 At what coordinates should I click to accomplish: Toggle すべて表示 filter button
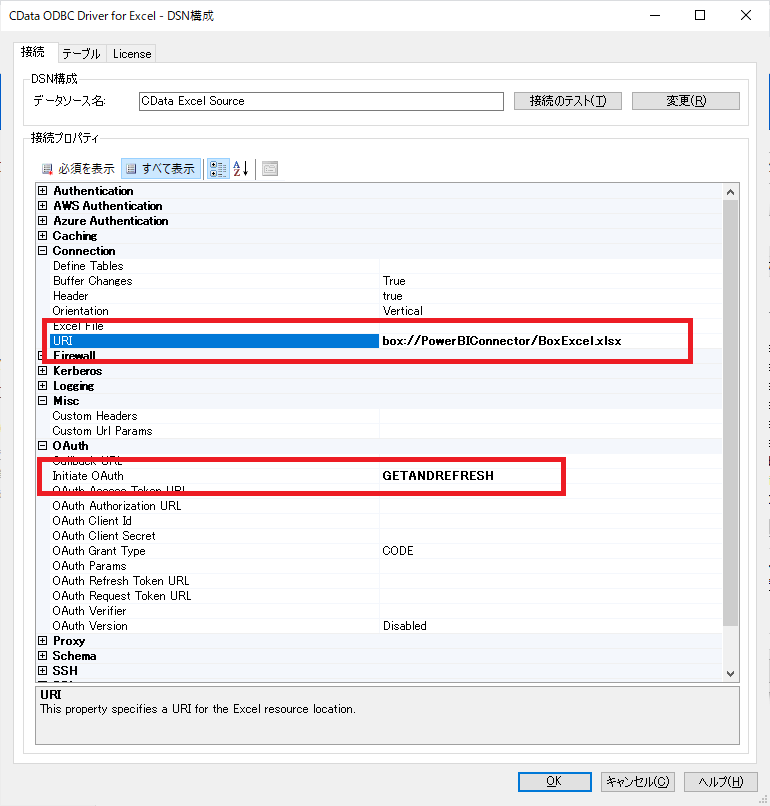(161, 169)
